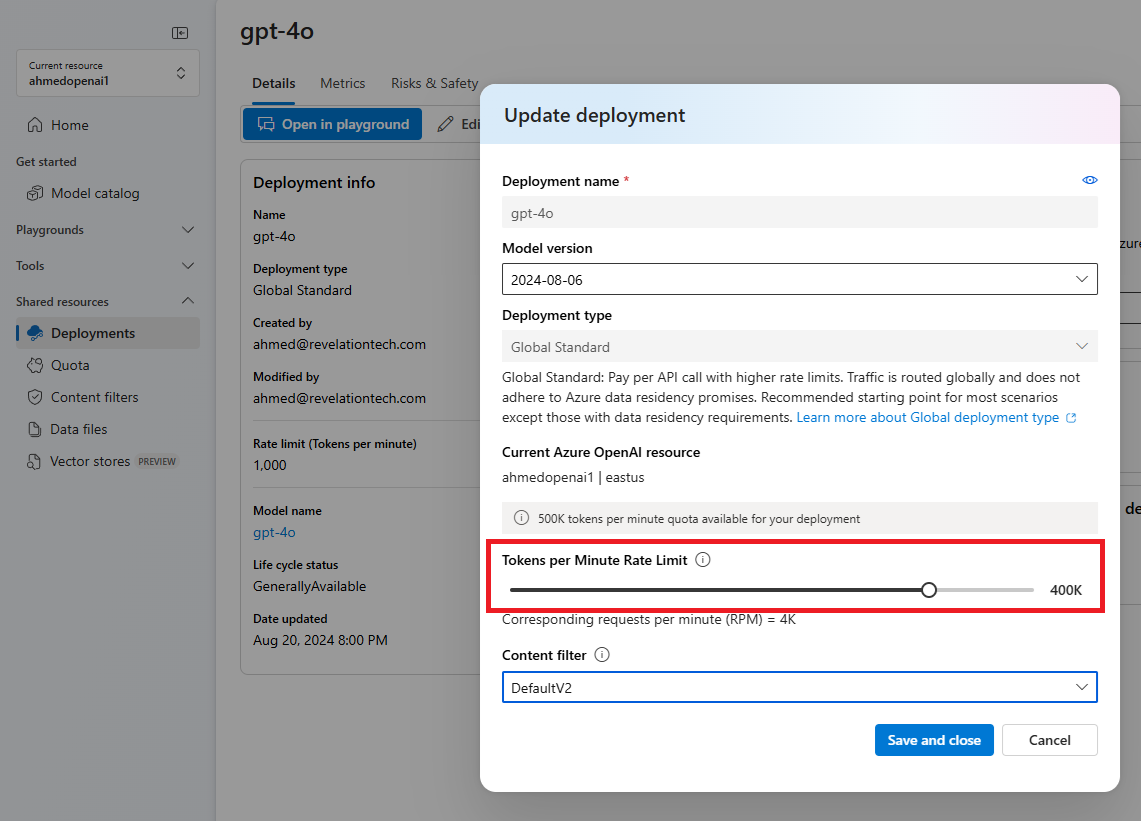Viewport: 1141px width, 821px height.
Task: Click info icon beside Tokens per Minute Rate Limit
Action: pyautogui.click(x=703, y=560)
